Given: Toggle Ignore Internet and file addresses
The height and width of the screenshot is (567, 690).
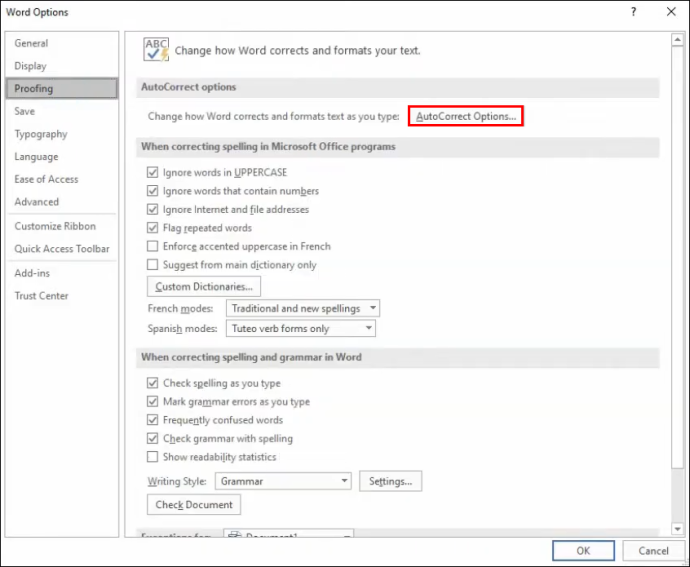Looking at the screenshot, I should 152,209.
